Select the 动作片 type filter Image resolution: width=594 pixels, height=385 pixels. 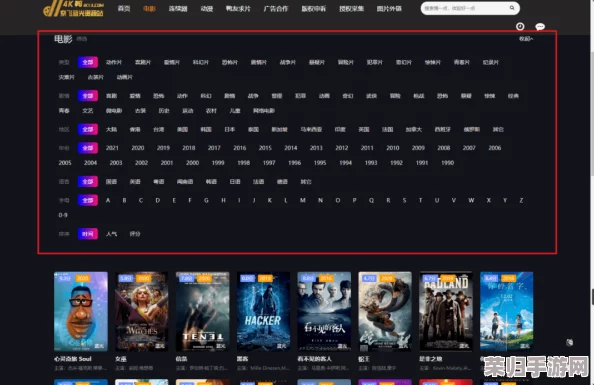(x=114, y=62)
